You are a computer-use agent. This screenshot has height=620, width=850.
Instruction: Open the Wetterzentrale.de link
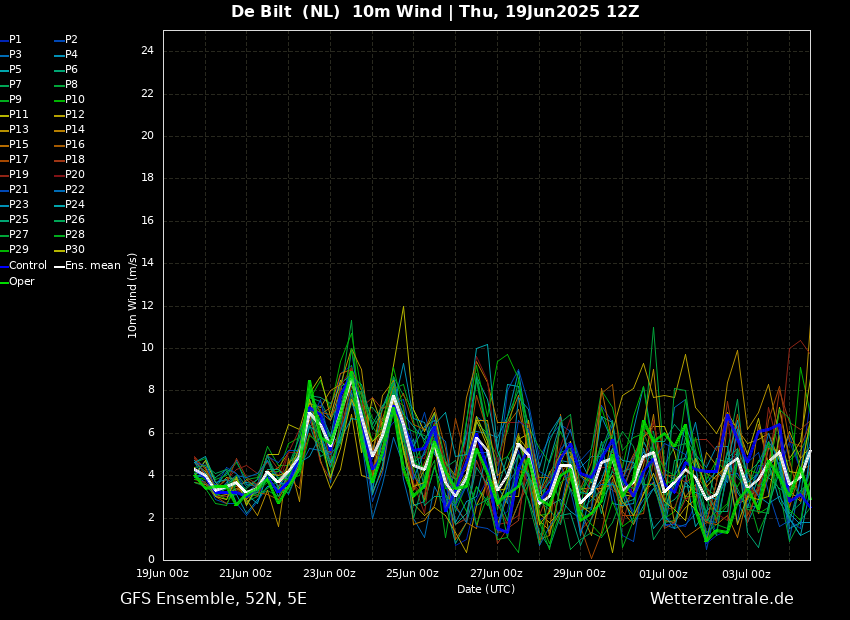point(721,599)
